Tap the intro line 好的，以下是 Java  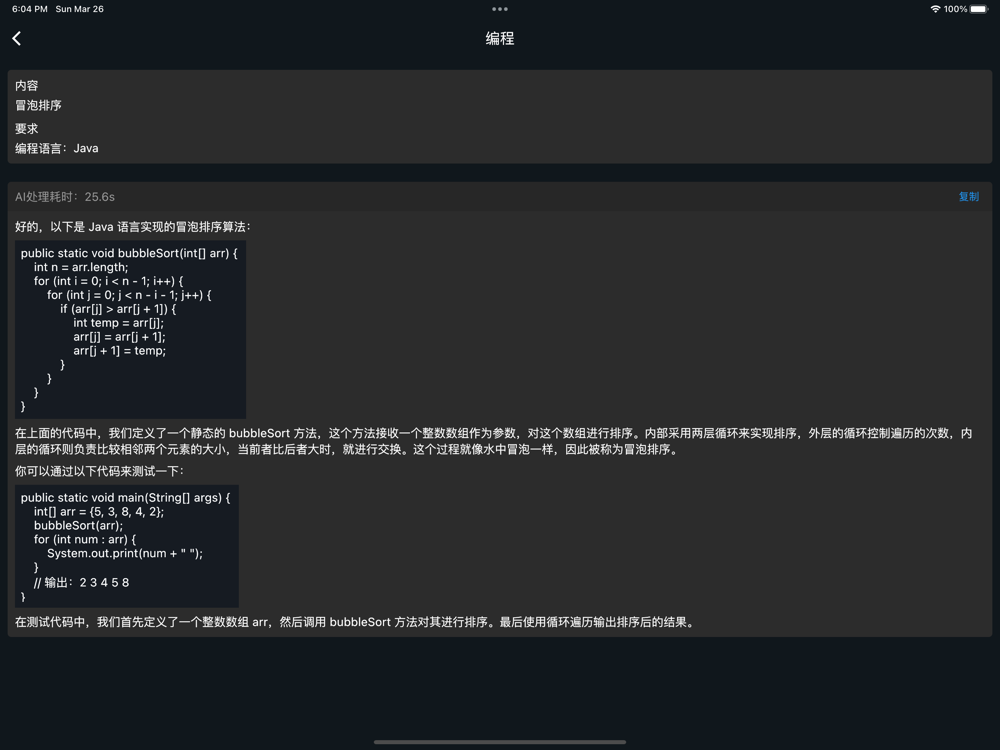(x=133, y=227)
